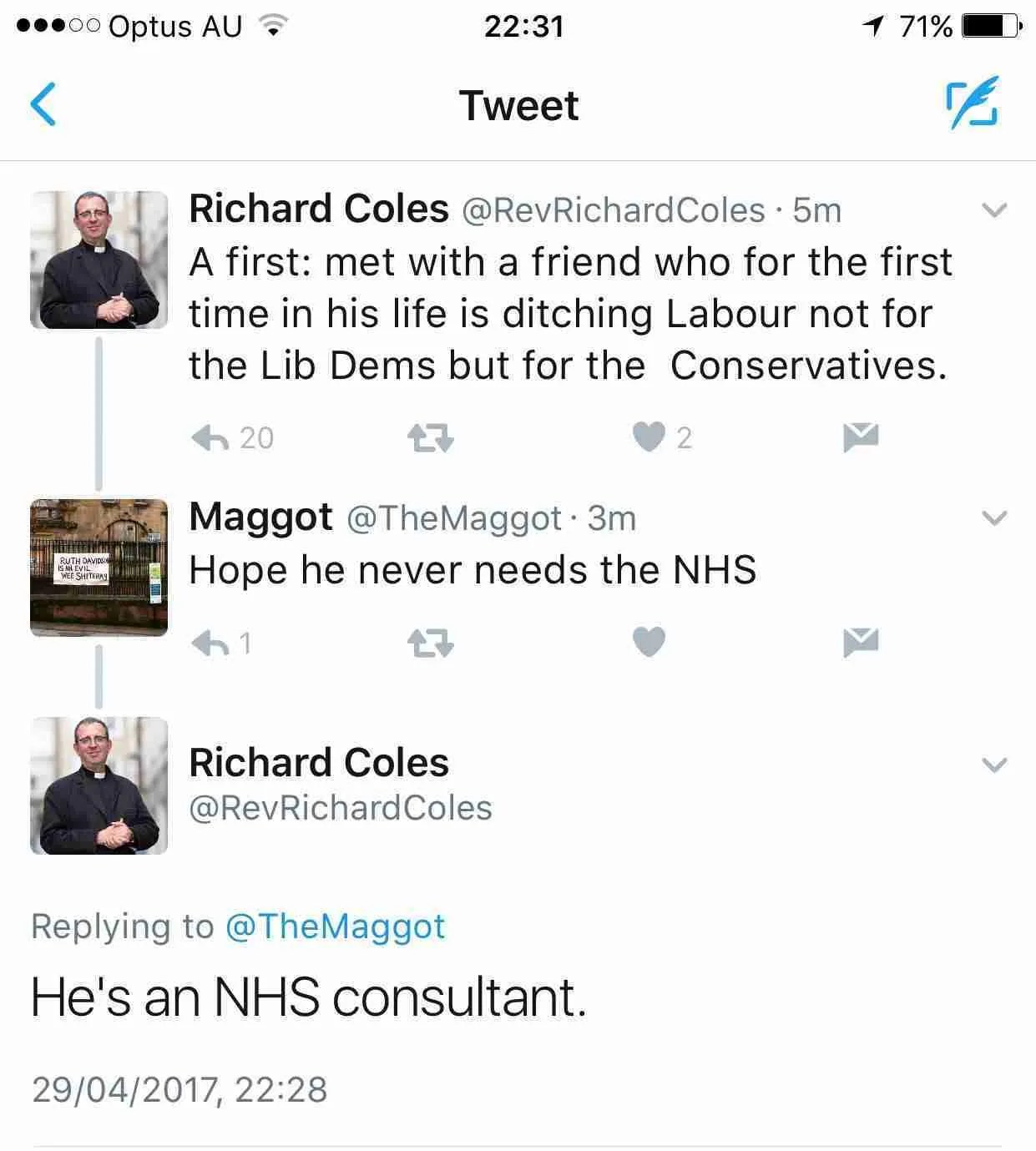1036x1151 pixels.
Task: Tap the Tweet title header
Action: point(518,105)
